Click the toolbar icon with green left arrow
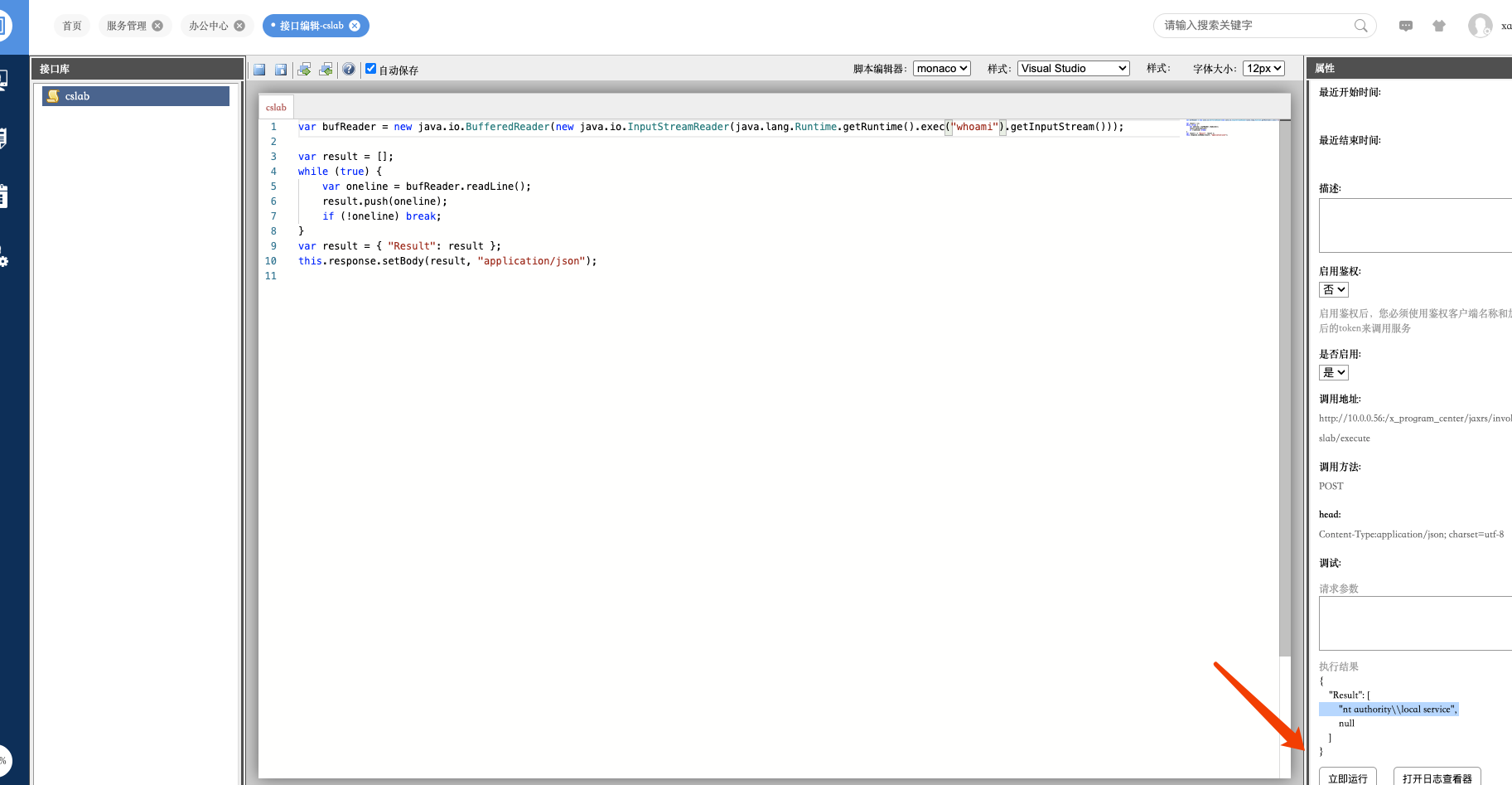This screenshot has width=1512, height=785. tap(326, 70)
